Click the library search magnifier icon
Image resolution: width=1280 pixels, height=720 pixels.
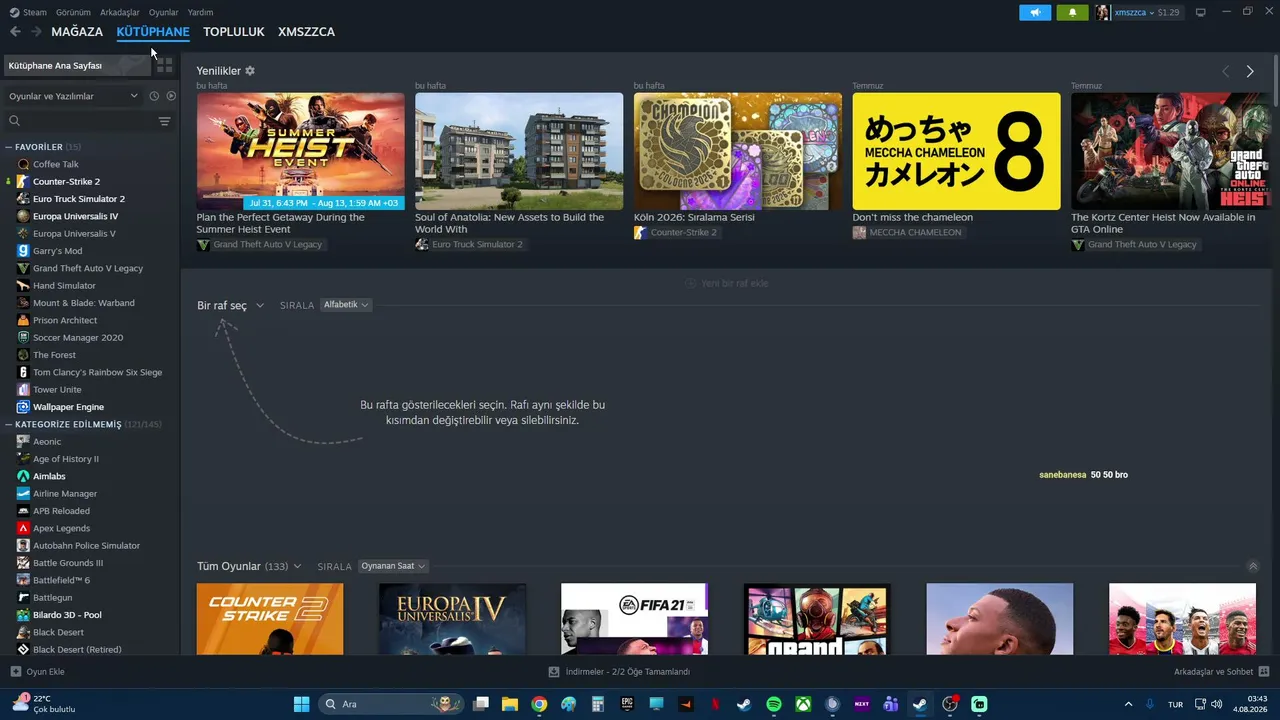[x=14, y=121]
